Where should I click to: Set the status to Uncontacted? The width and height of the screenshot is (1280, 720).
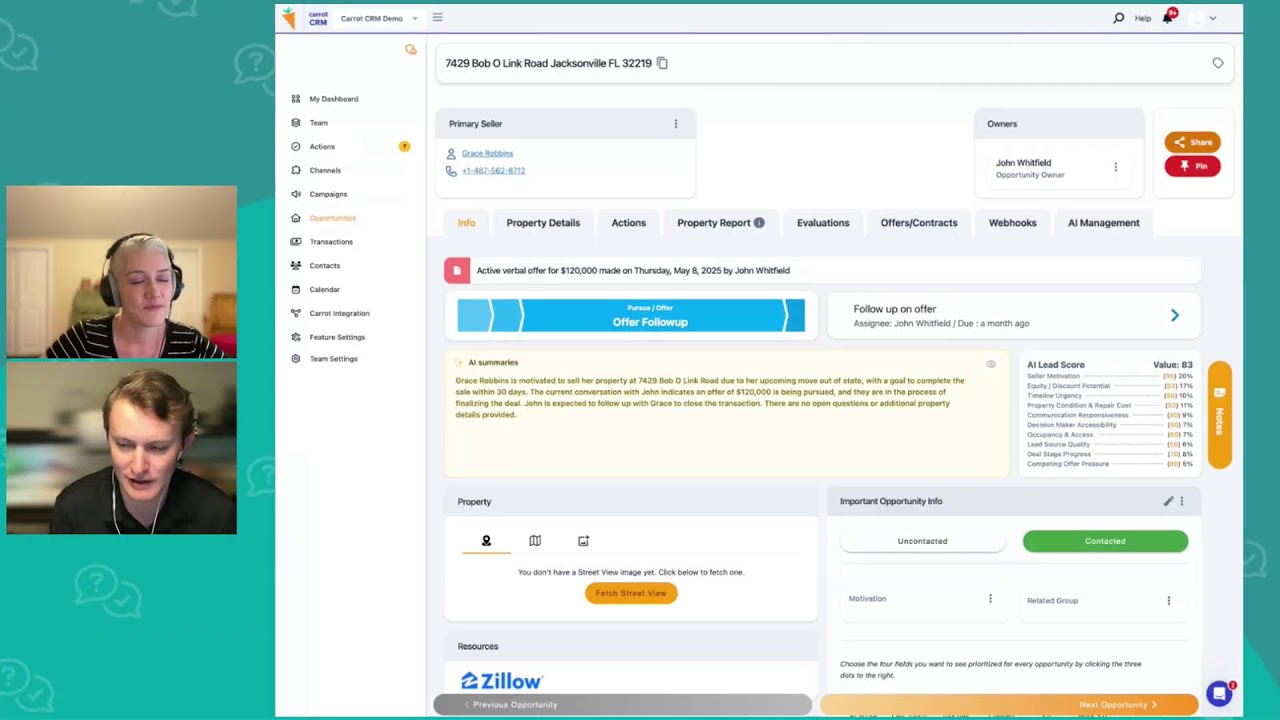(x=922, y=541)
